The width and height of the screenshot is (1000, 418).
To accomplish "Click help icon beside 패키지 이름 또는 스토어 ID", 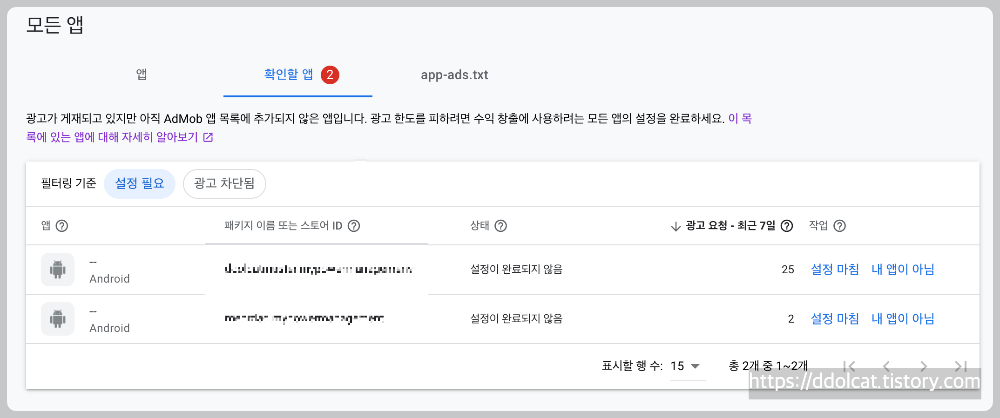I will 354,226.
